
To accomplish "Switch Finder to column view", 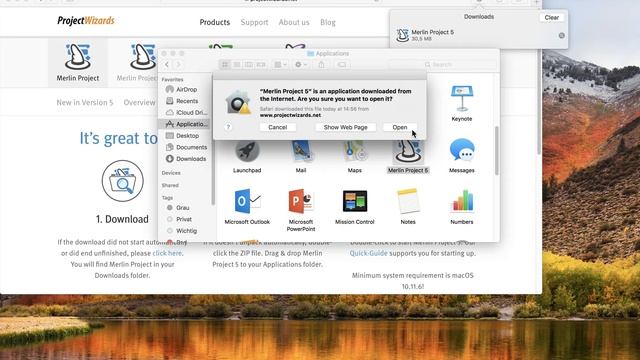I will click(248, 64).
